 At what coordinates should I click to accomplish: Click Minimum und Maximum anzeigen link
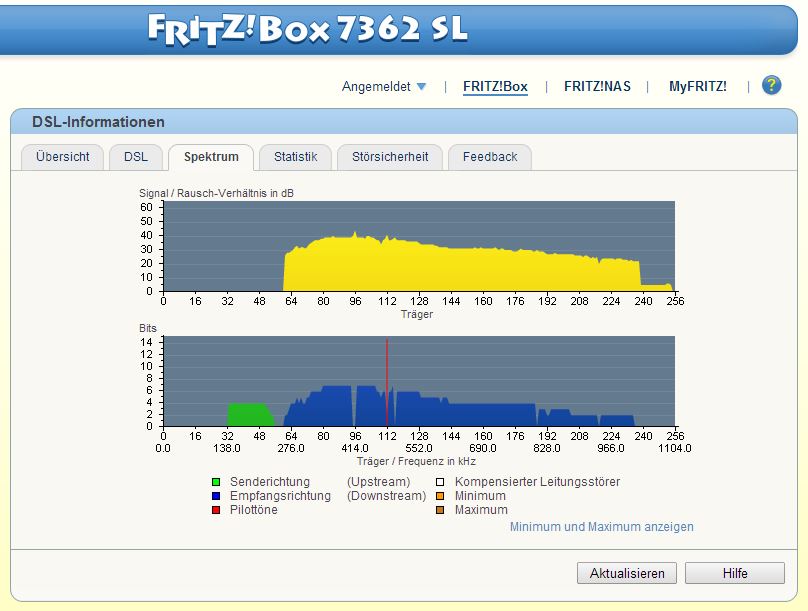point(601,527)
